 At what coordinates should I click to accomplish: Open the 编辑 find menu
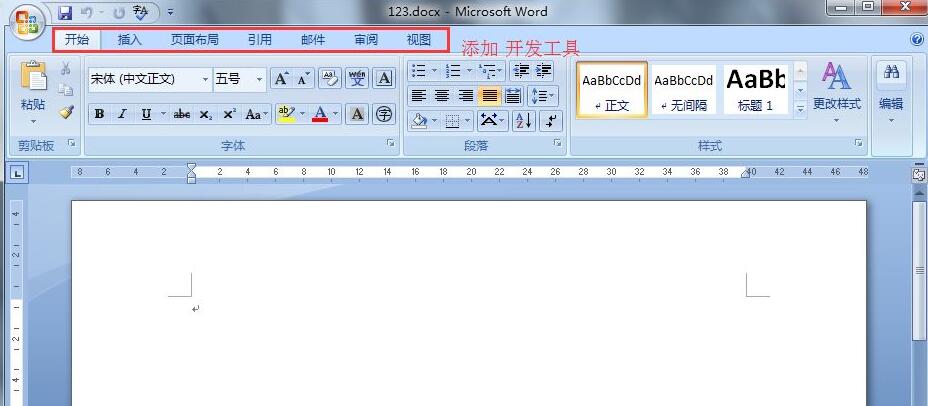tap(891, 94)
